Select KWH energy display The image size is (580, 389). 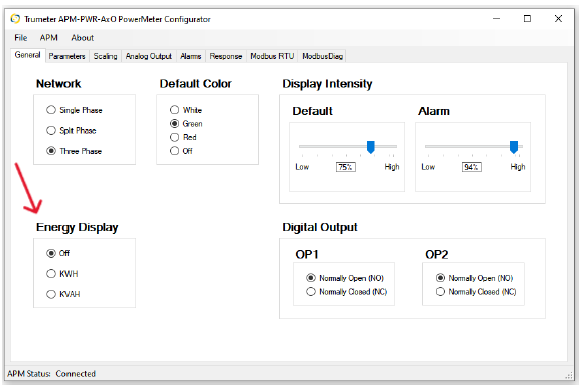[62, 274]
